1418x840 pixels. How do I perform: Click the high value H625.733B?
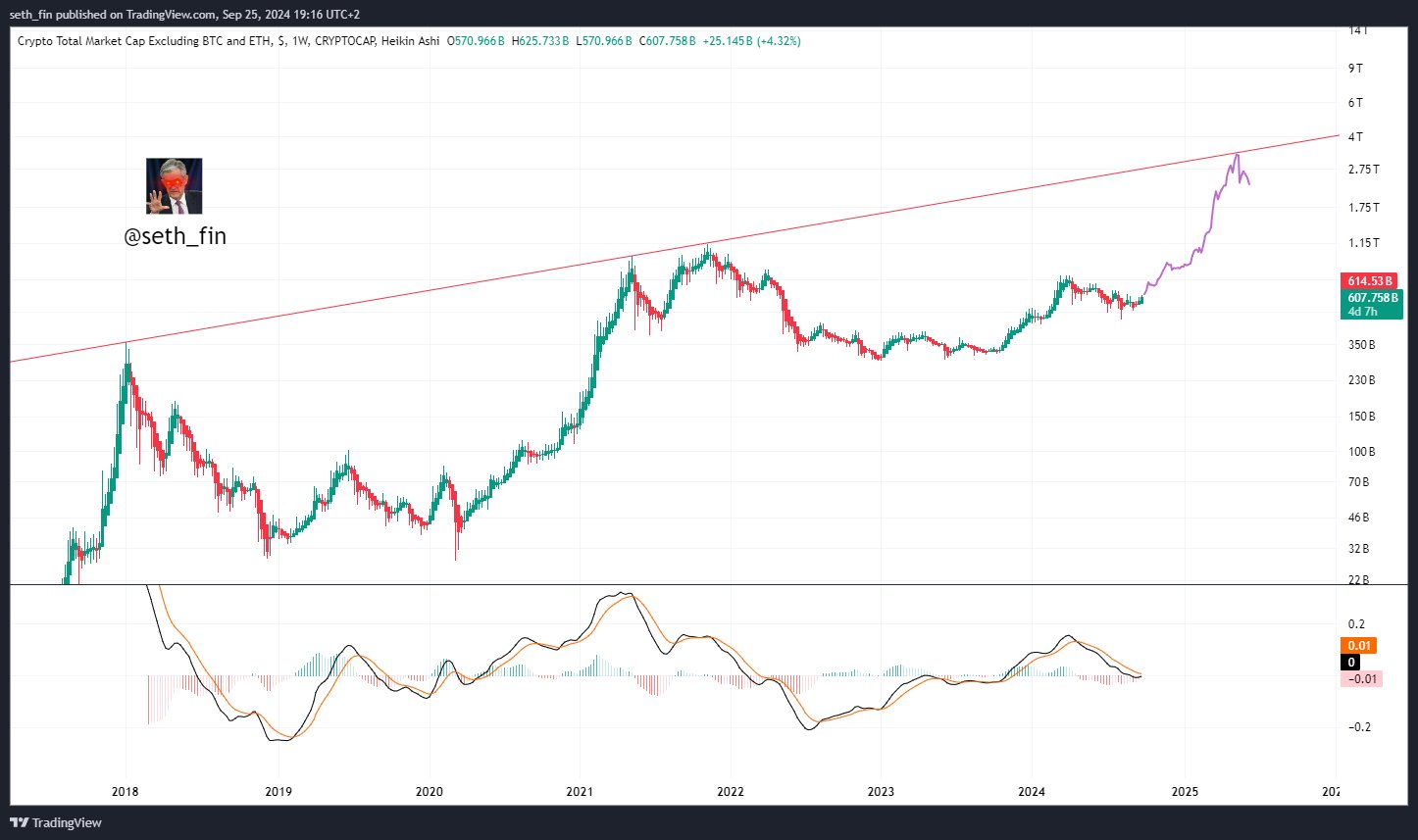coord(540,41)
